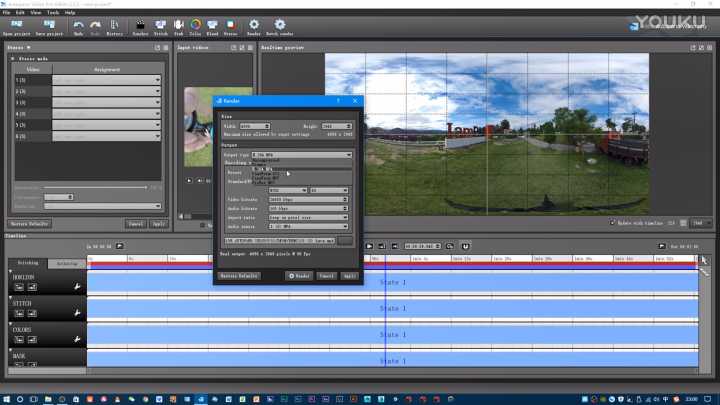Play the input video thumbnail
This screenshot has height=405, width=720.
[x=189, y=180]
